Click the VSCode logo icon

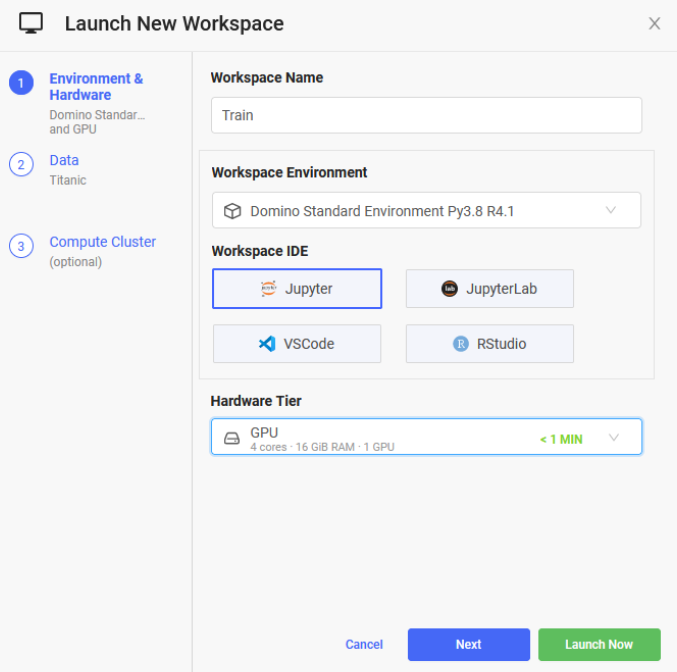[x=267, y=344]
